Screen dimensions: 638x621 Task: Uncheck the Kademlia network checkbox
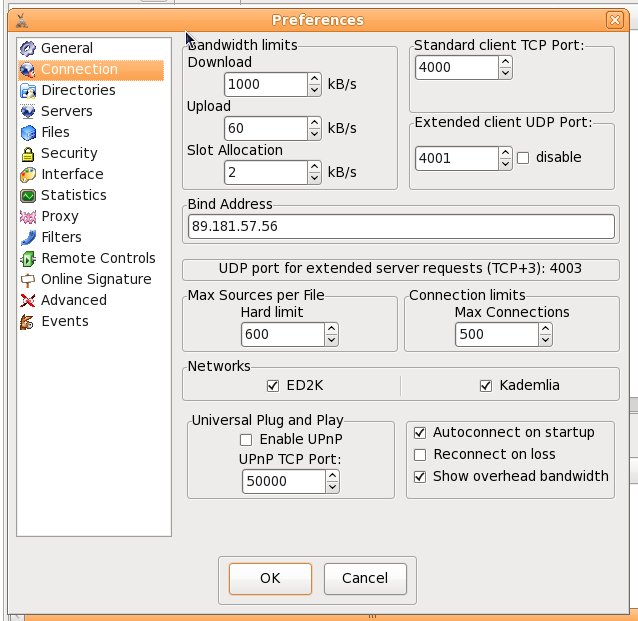487,386
